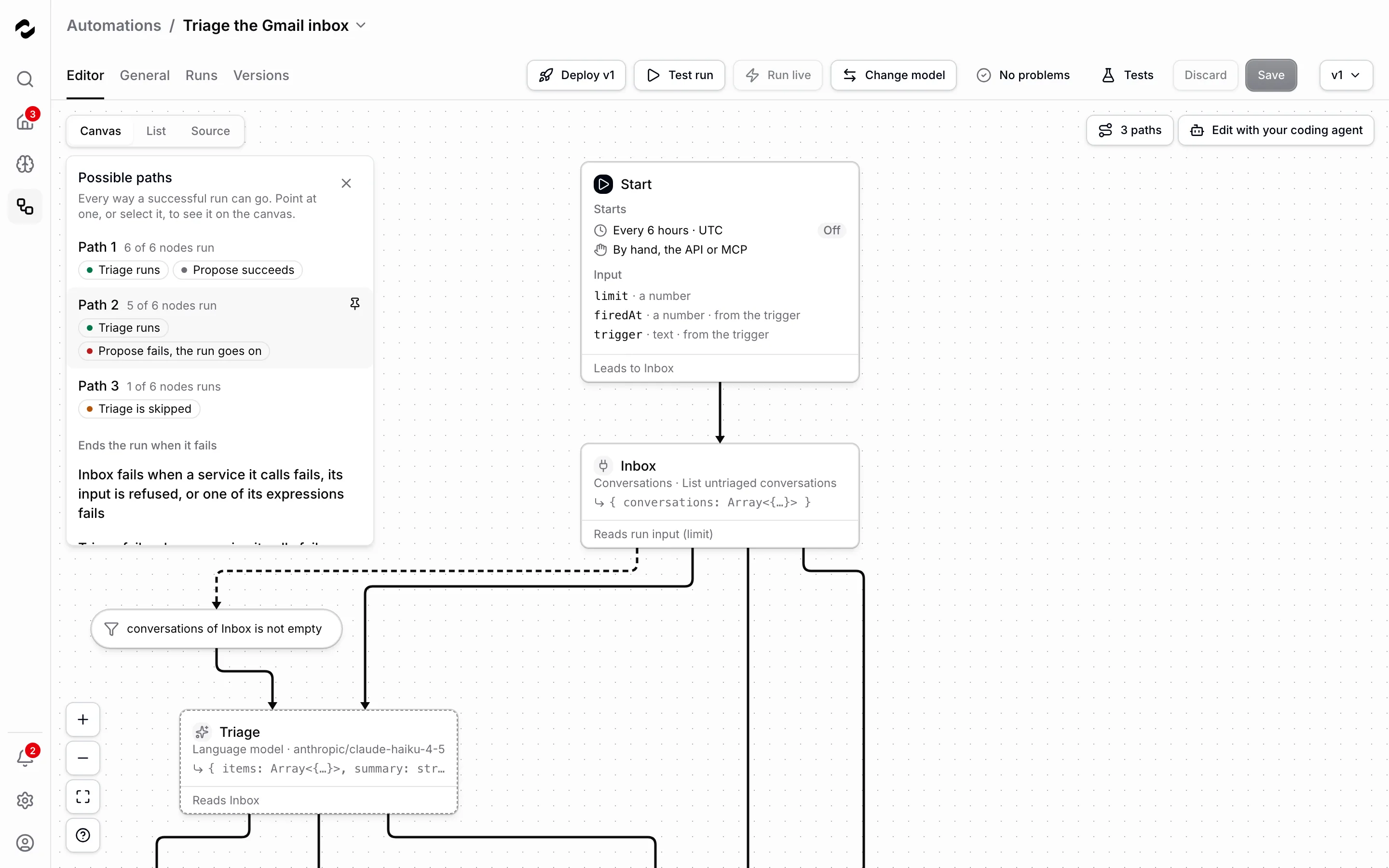Image resolution: width=1389 pixels, height=868 pixels.
Task: Zoom out the canvas with minus button
Action: tap(83, 758)
